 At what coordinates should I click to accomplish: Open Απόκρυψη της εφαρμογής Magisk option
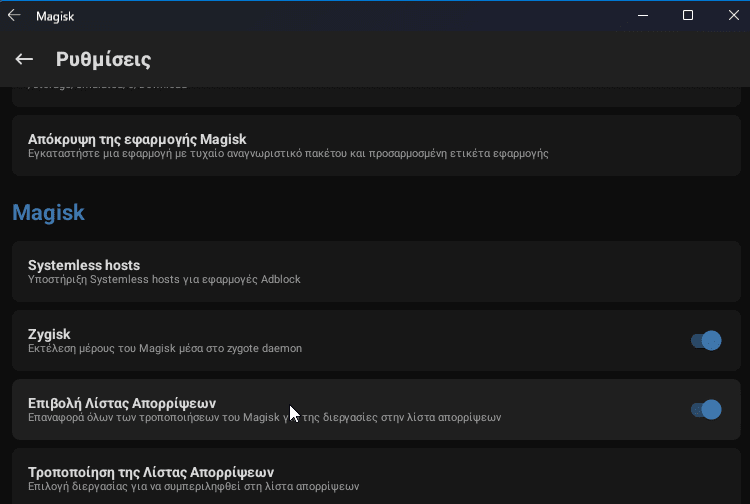tap(376, 145)
